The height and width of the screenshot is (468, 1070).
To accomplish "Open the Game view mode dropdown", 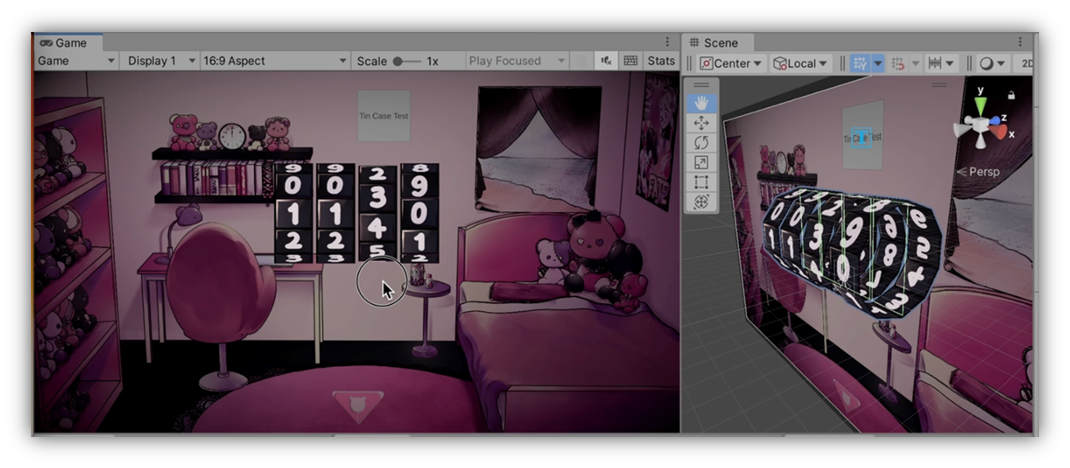I will coord(76,61).
